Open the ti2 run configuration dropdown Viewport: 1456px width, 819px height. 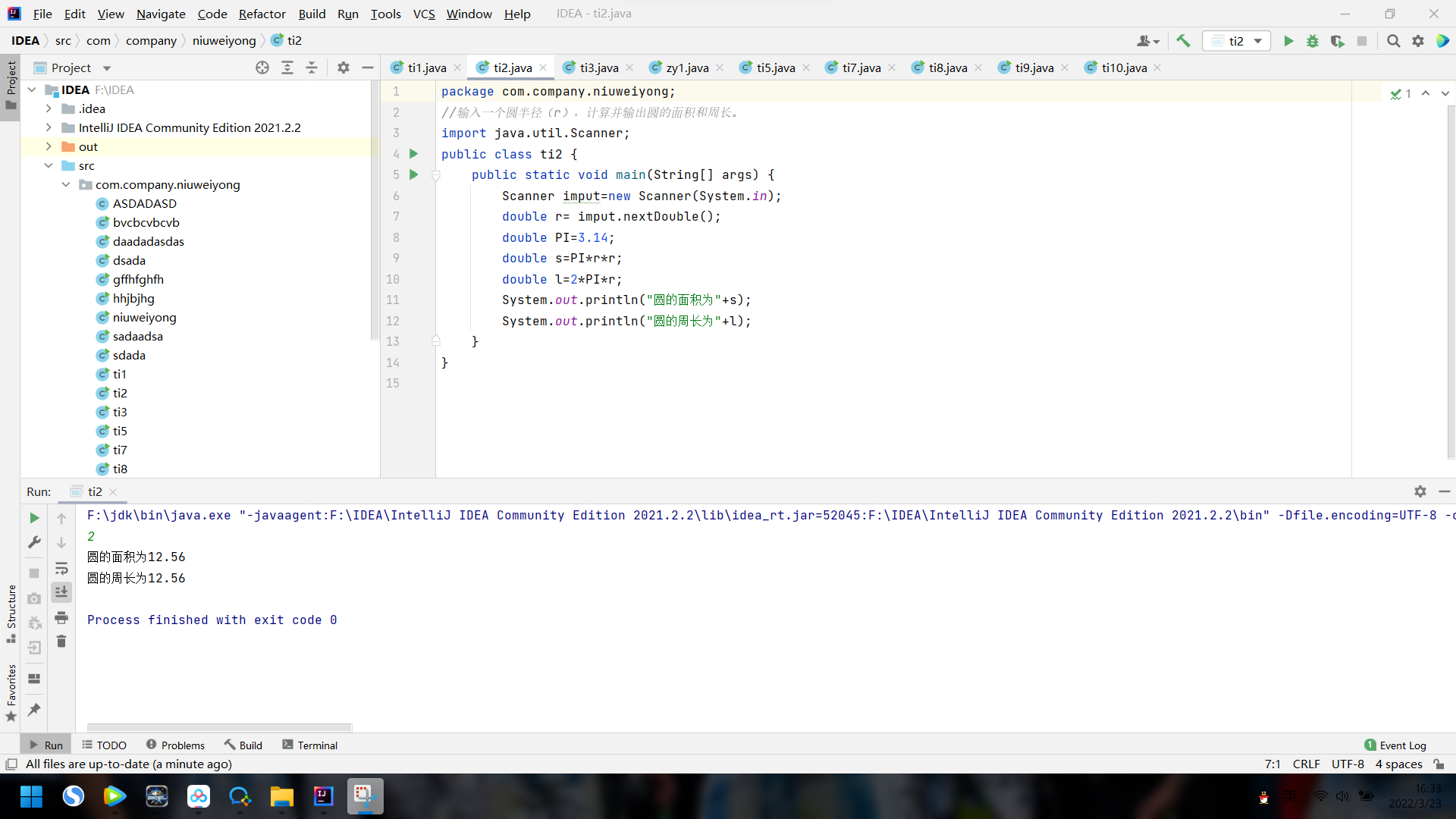pyautogui.click(x=1237, y=41)
